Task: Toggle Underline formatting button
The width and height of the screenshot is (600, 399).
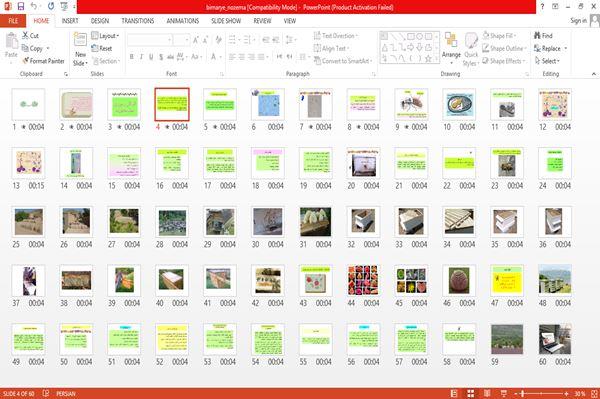Action: [151, 57]
